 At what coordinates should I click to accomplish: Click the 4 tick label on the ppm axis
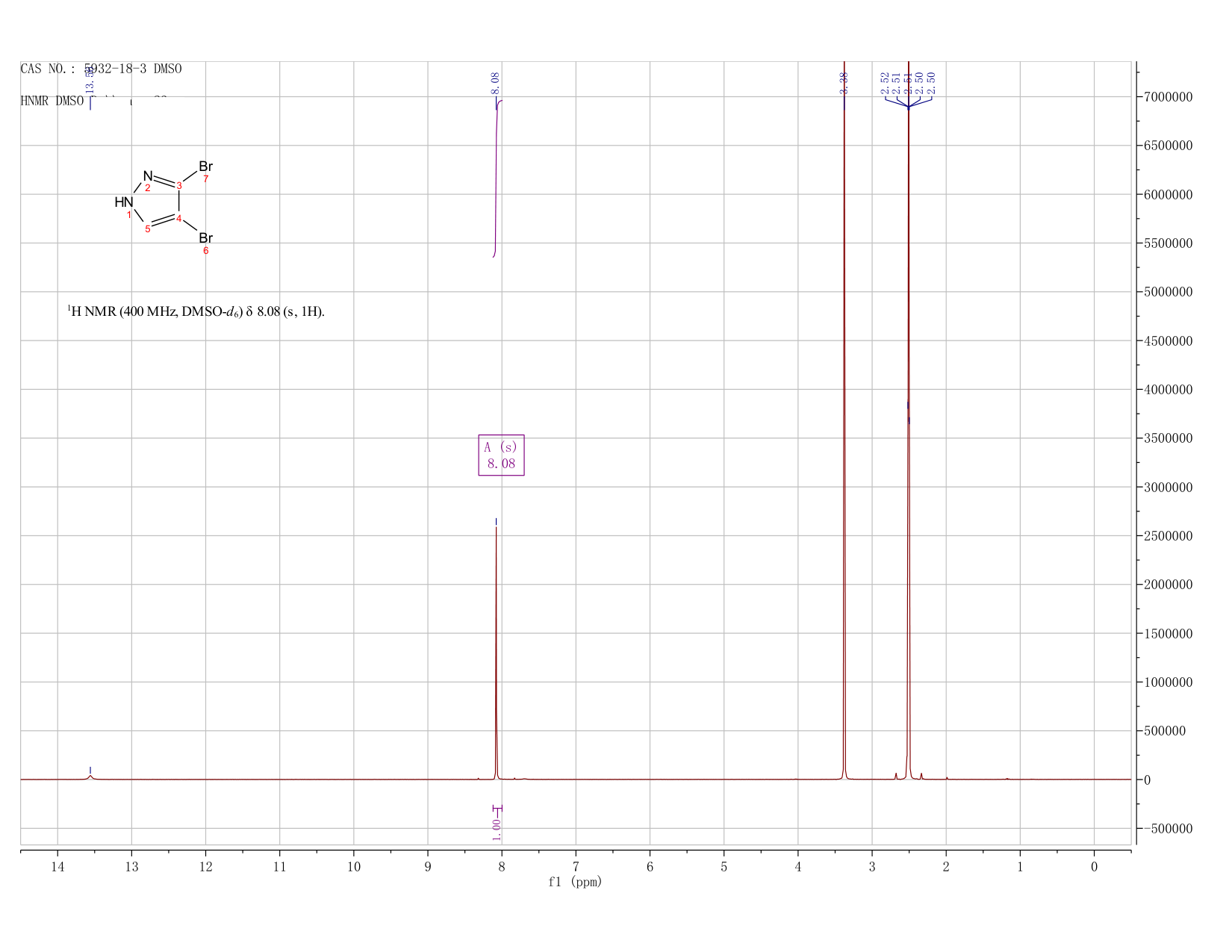point(798,866)
